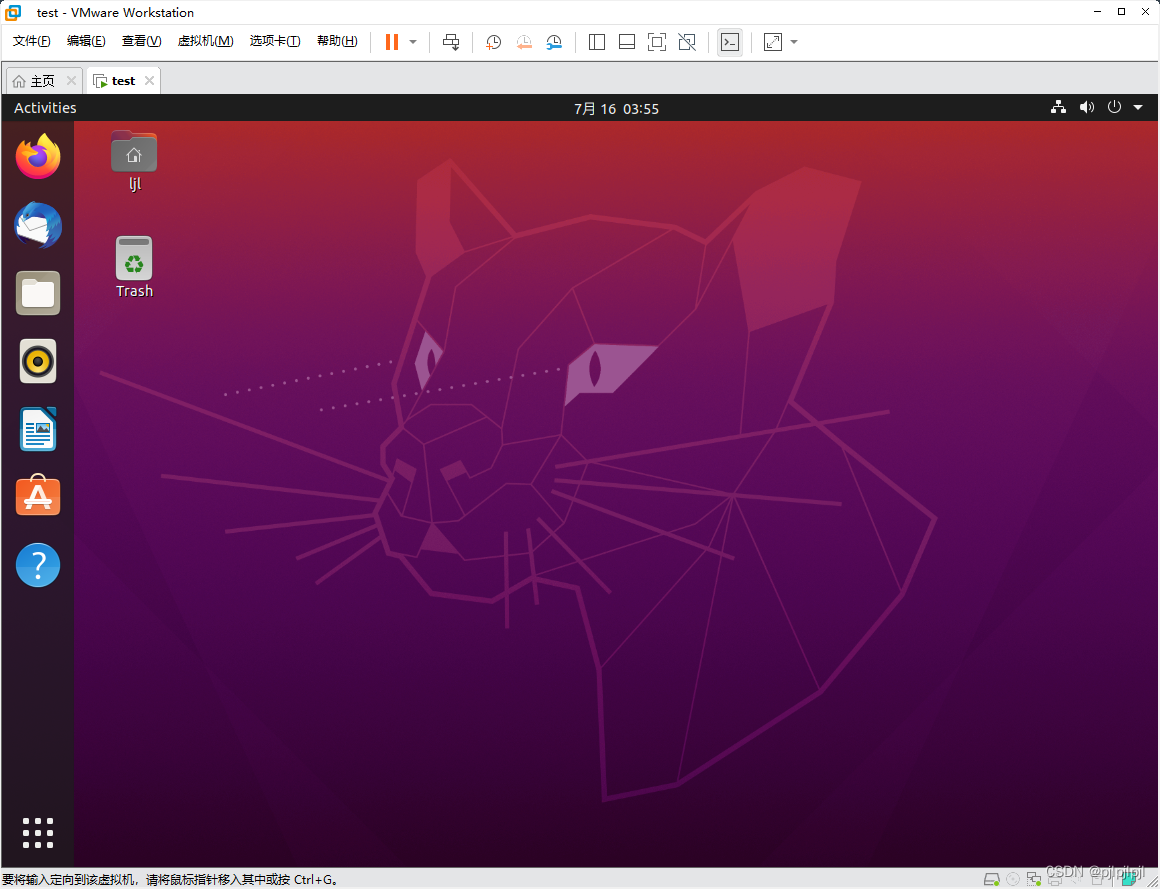Image resolution: width=1160 pixels, height=889 pixels.
Task: Open the snapshot manager
Action: pos(554,42)
